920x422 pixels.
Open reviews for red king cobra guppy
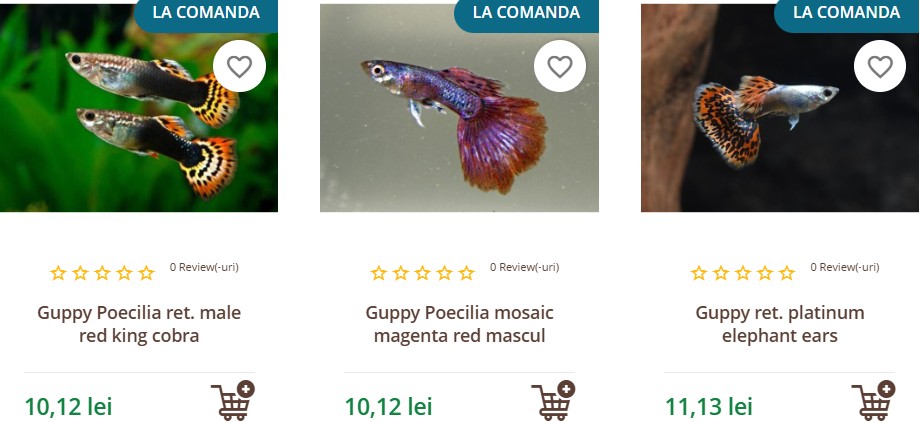(204, 267)
